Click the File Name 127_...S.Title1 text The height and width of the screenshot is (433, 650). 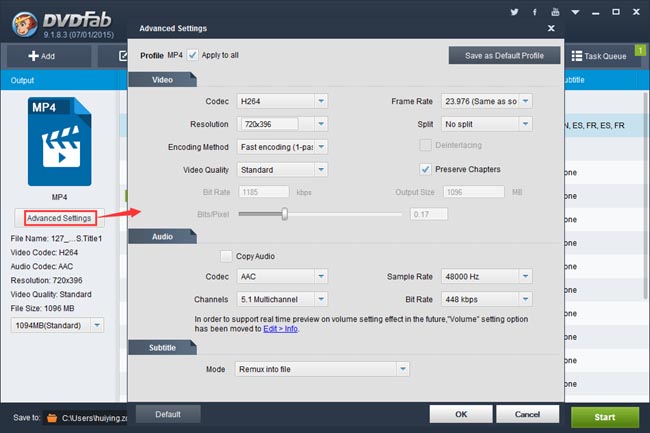[x=56, y=239]
